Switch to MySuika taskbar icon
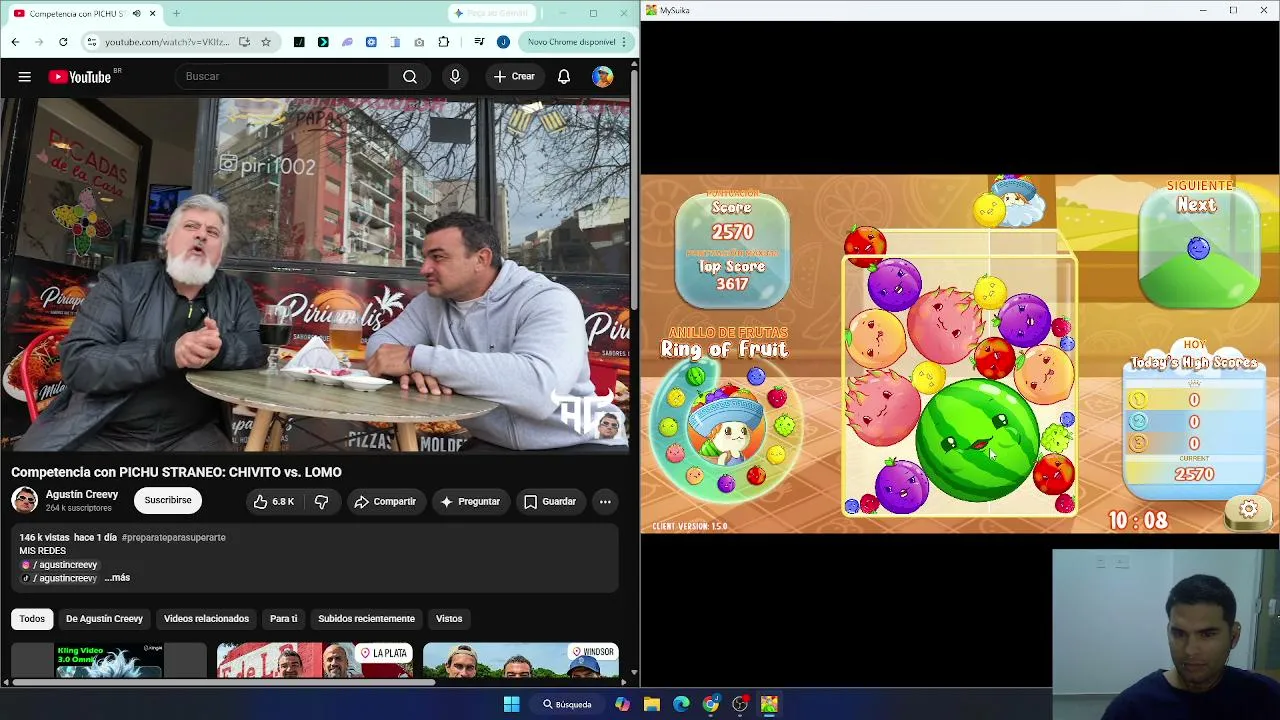 pos(769,704)
